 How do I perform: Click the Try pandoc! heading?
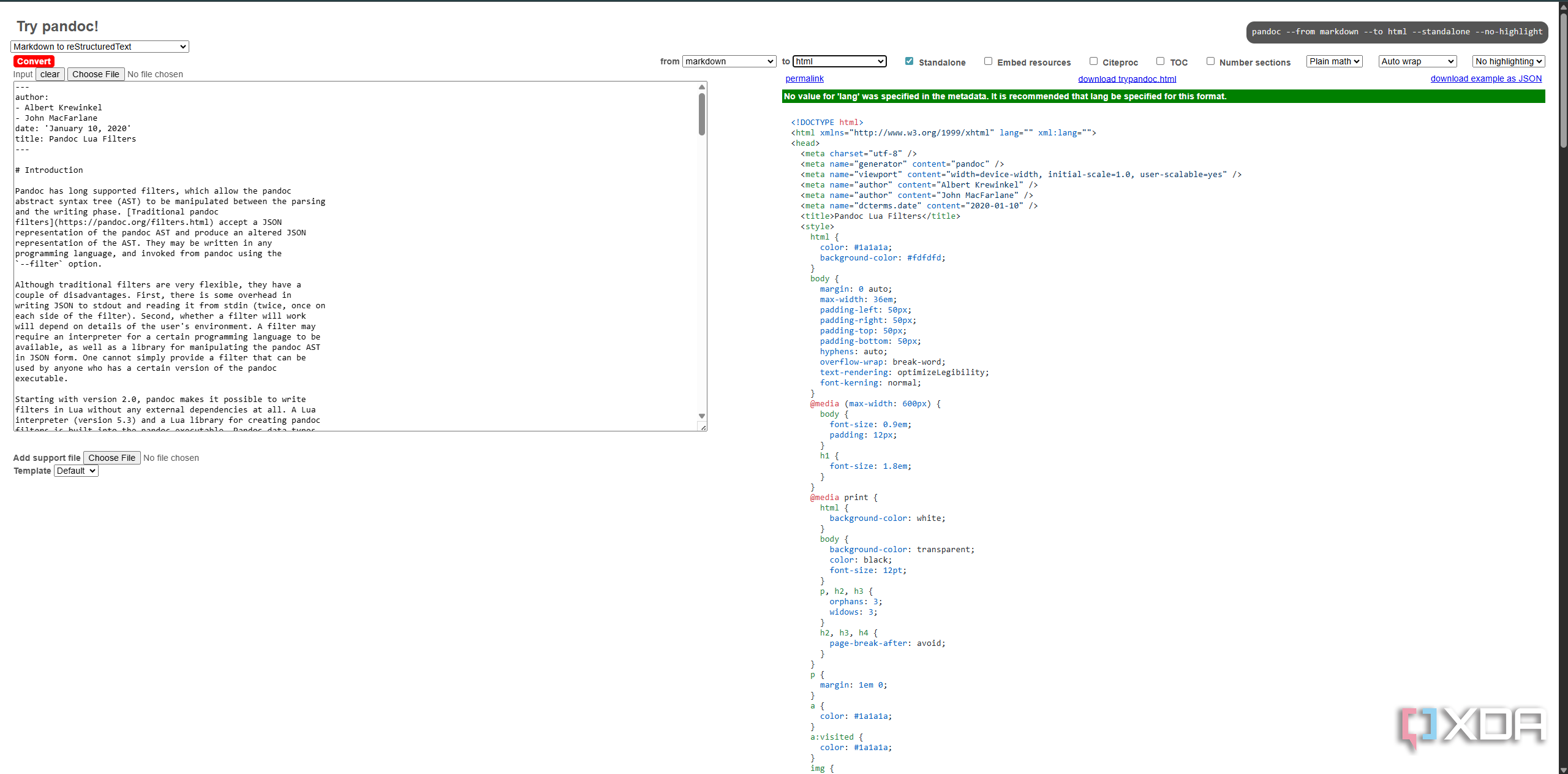tap(58, 26)
